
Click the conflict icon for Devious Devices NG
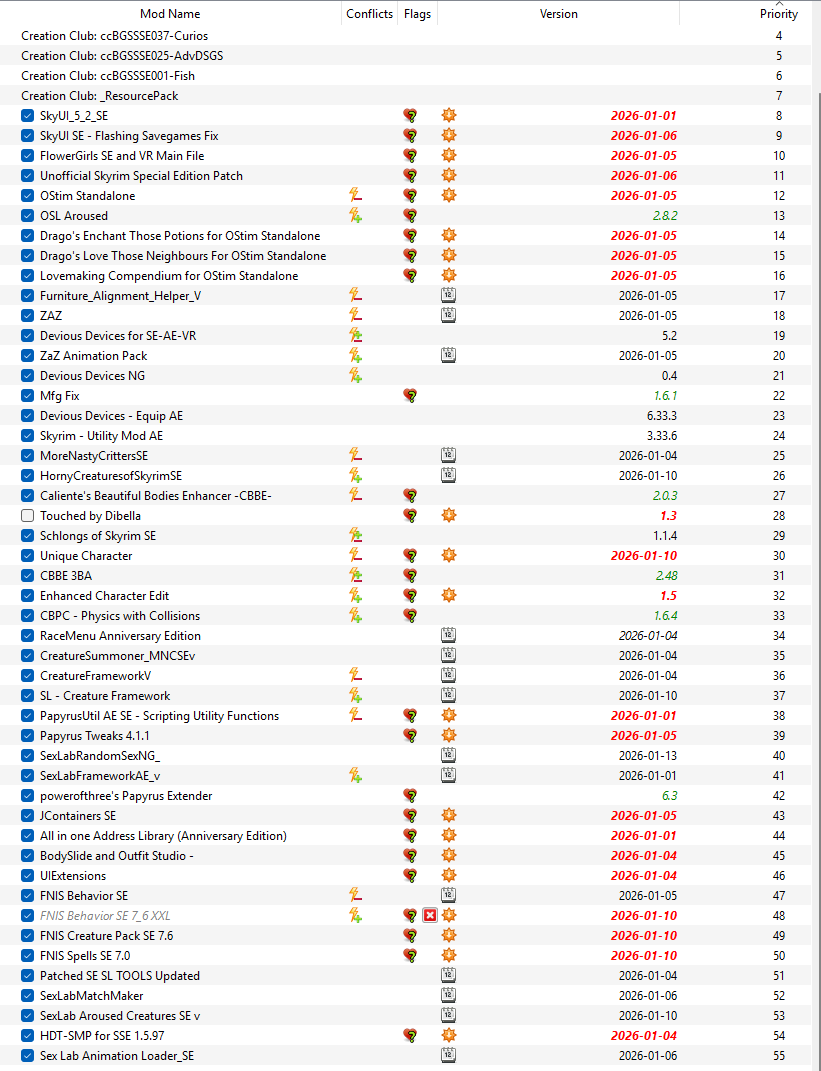click(355, 375)
